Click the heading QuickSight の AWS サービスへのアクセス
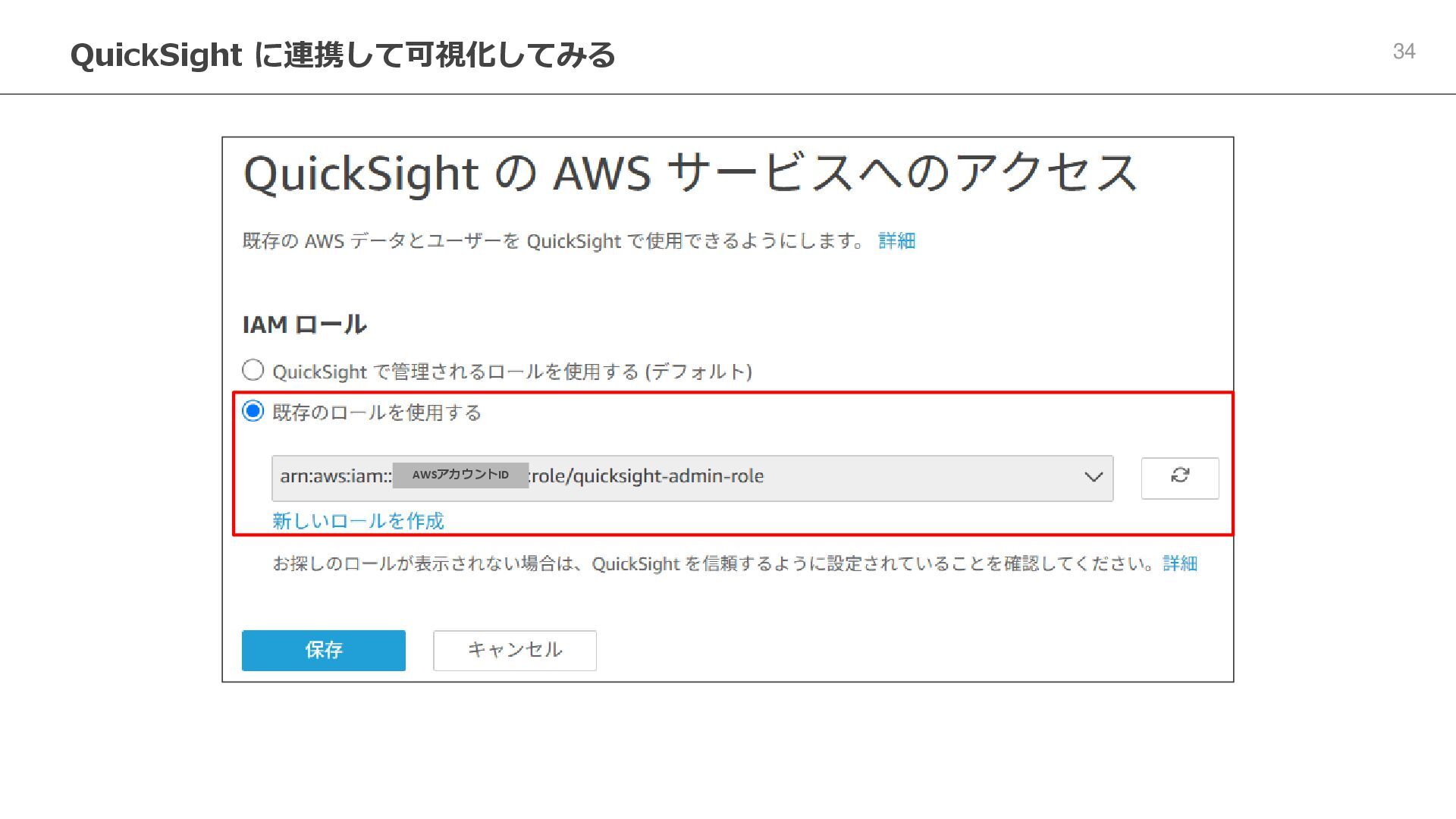The image size is (1456, 819). [689, 174]
